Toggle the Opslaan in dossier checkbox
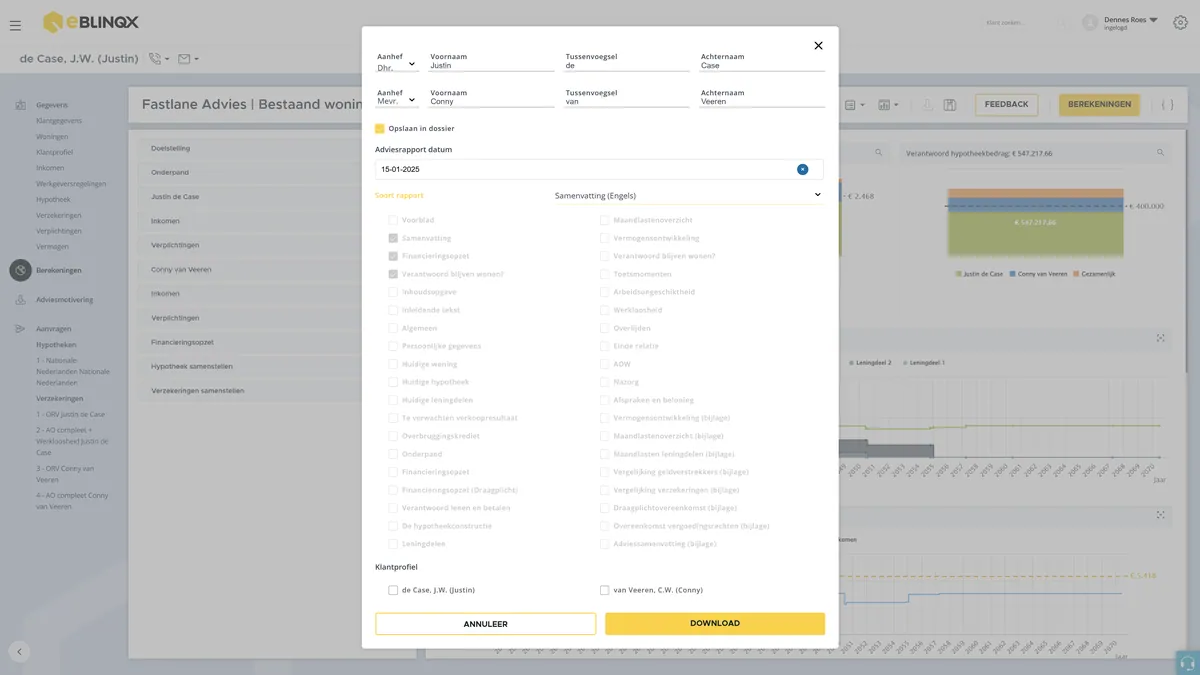Viewport: 1200px width, 675px height. point(380,129)
